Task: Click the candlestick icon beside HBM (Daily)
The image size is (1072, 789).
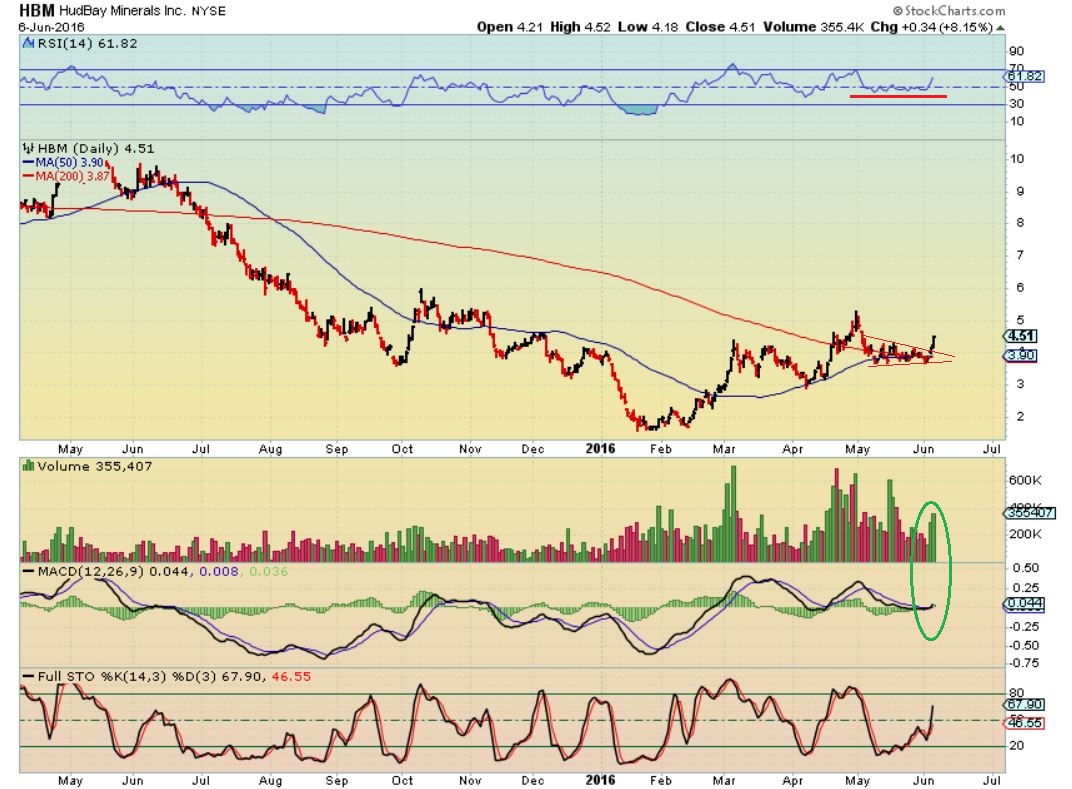Action: point(28,148)
